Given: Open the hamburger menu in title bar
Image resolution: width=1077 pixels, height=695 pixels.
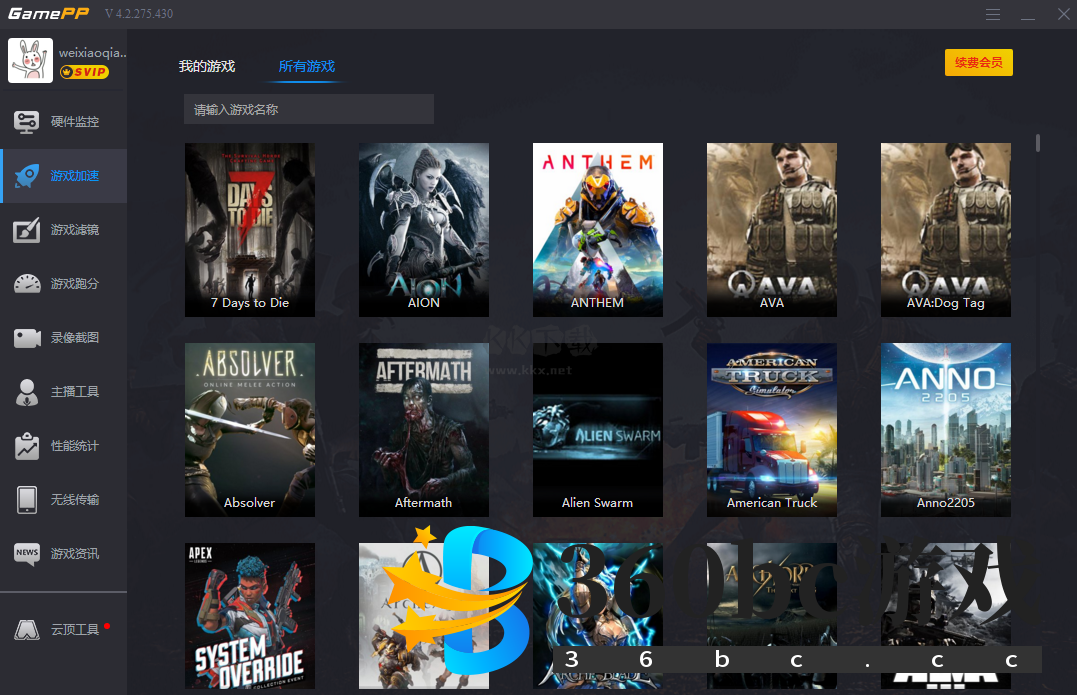Looking at the screenshot, I should [992, 15].
